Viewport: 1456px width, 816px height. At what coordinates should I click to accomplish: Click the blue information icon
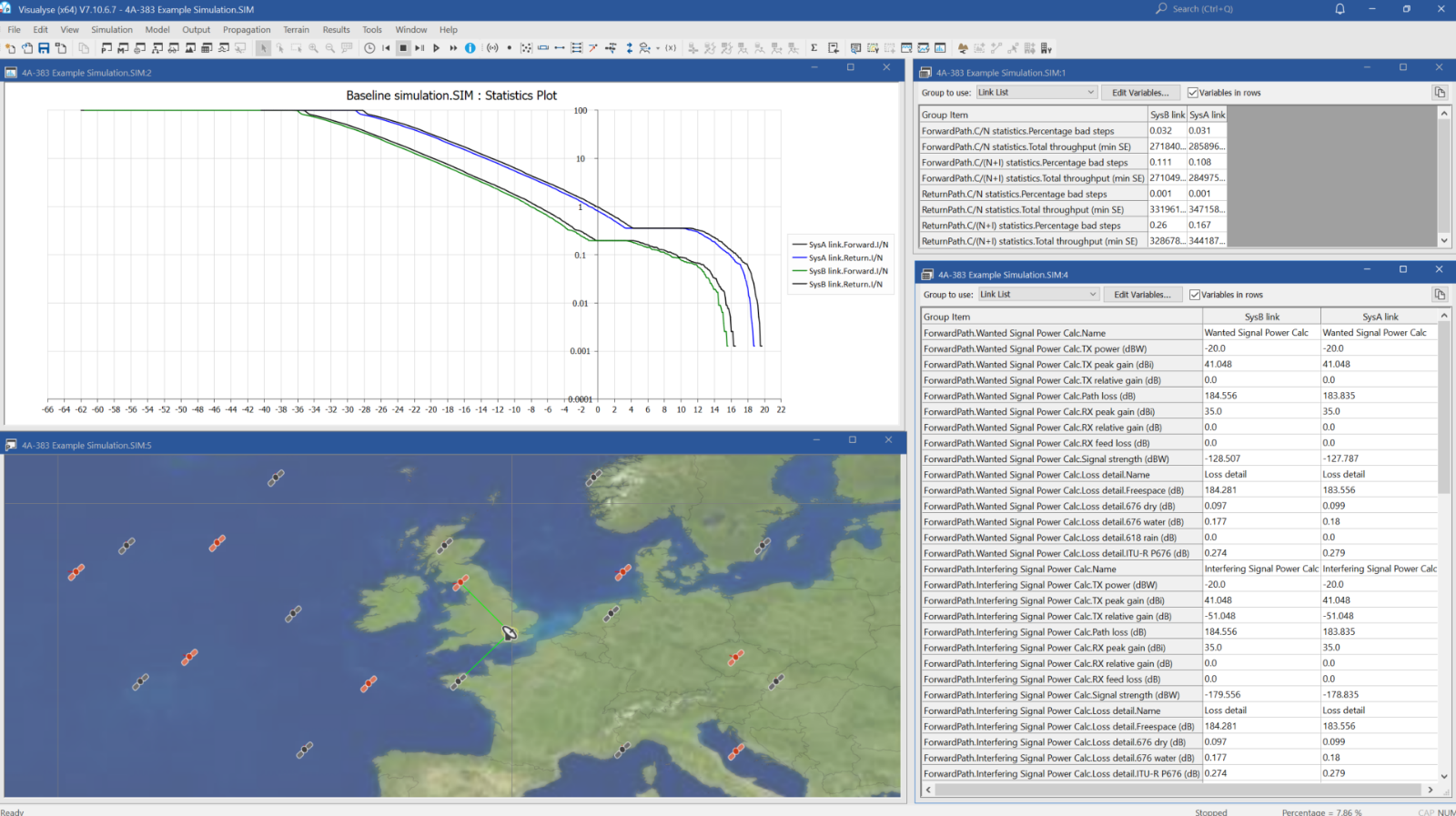470,48
